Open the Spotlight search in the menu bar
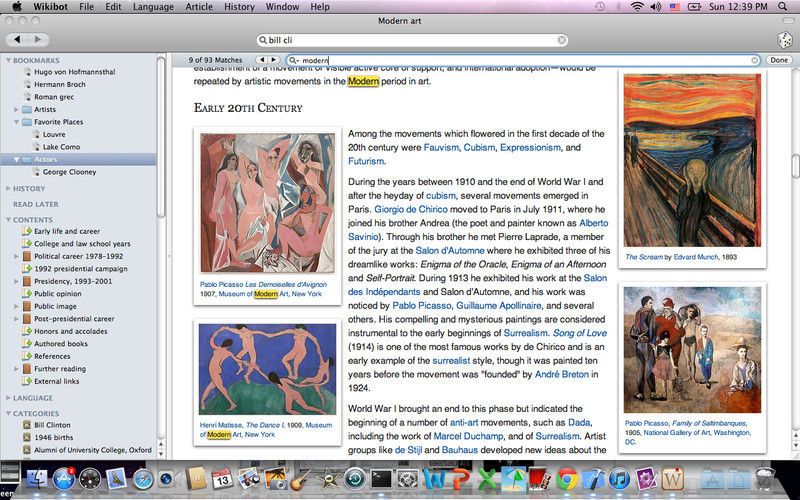The width and height of the screenshot is (800, 500). click(782, 7)
